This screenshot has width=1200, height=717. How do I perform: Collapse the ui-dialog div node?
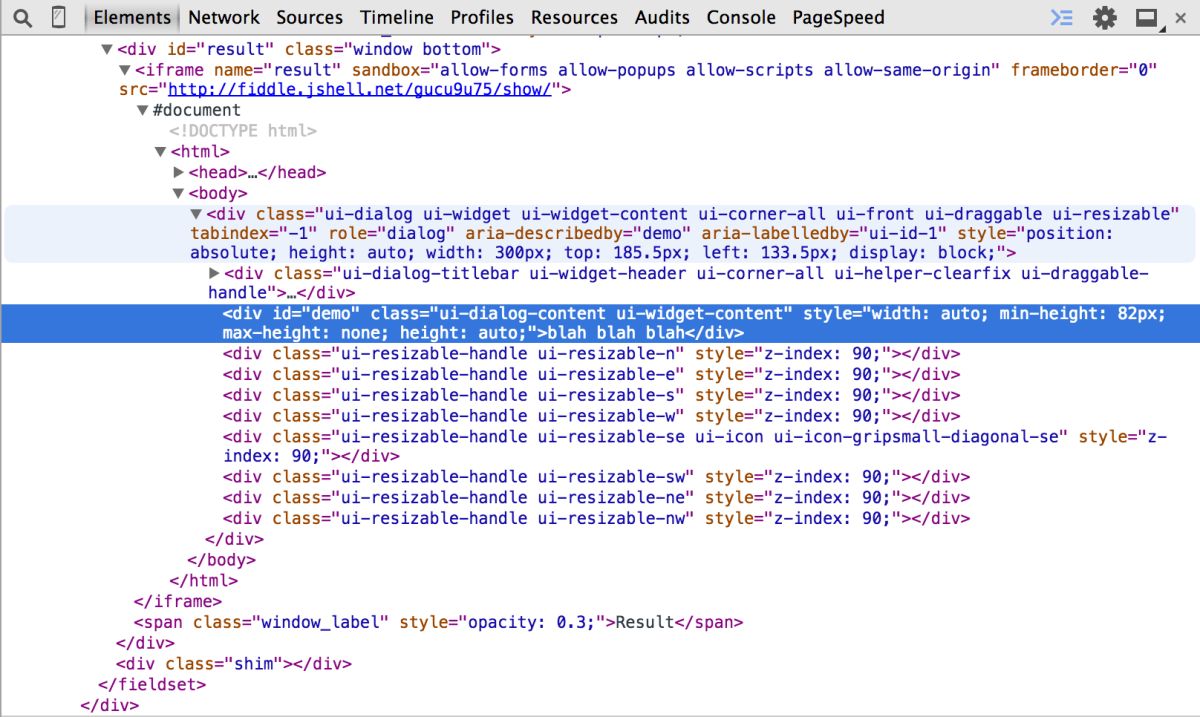coord(197,214)
